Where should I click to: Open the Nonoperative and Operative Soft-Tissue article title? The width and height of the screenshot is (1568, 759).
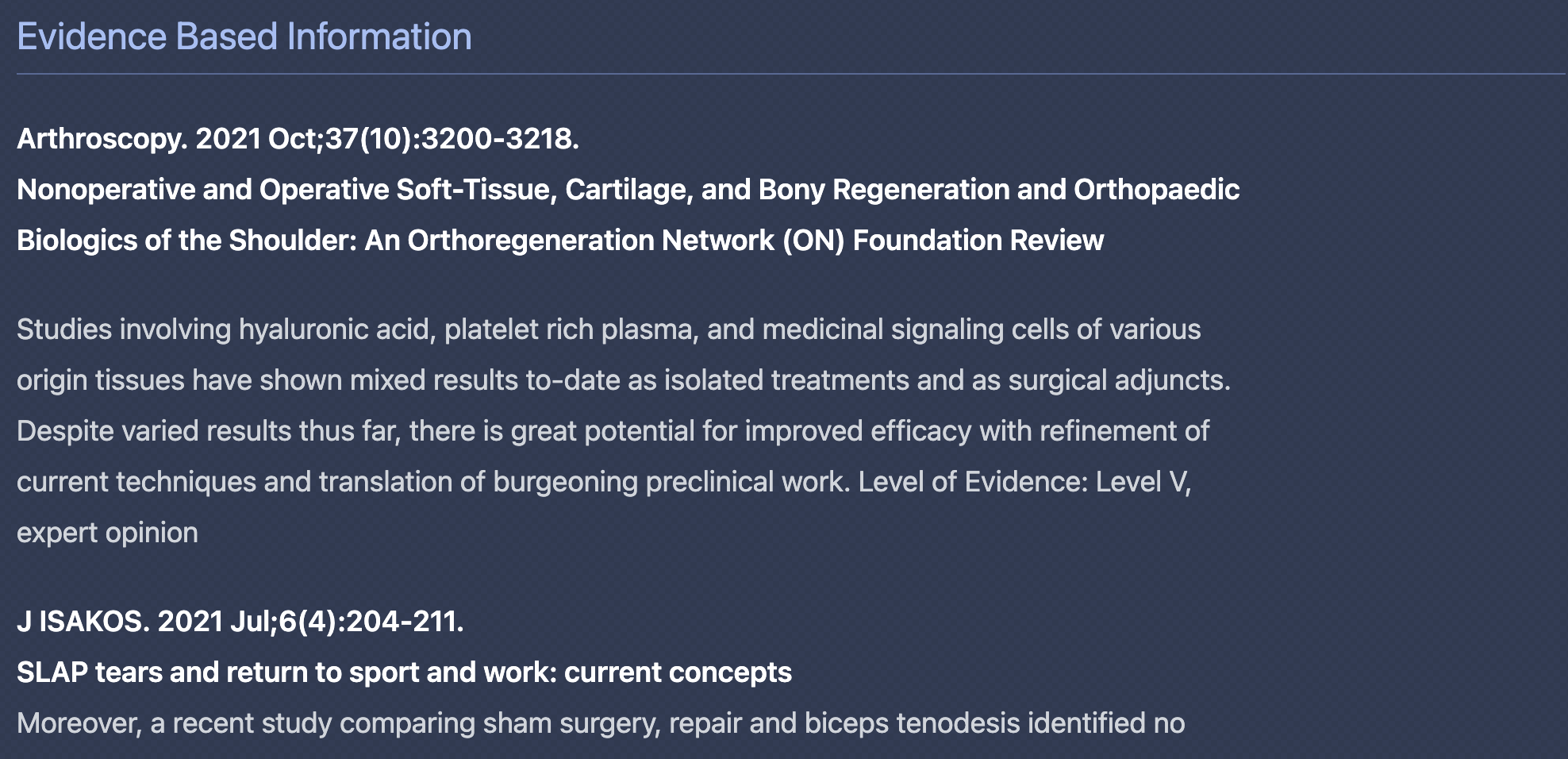click(628, 190)
